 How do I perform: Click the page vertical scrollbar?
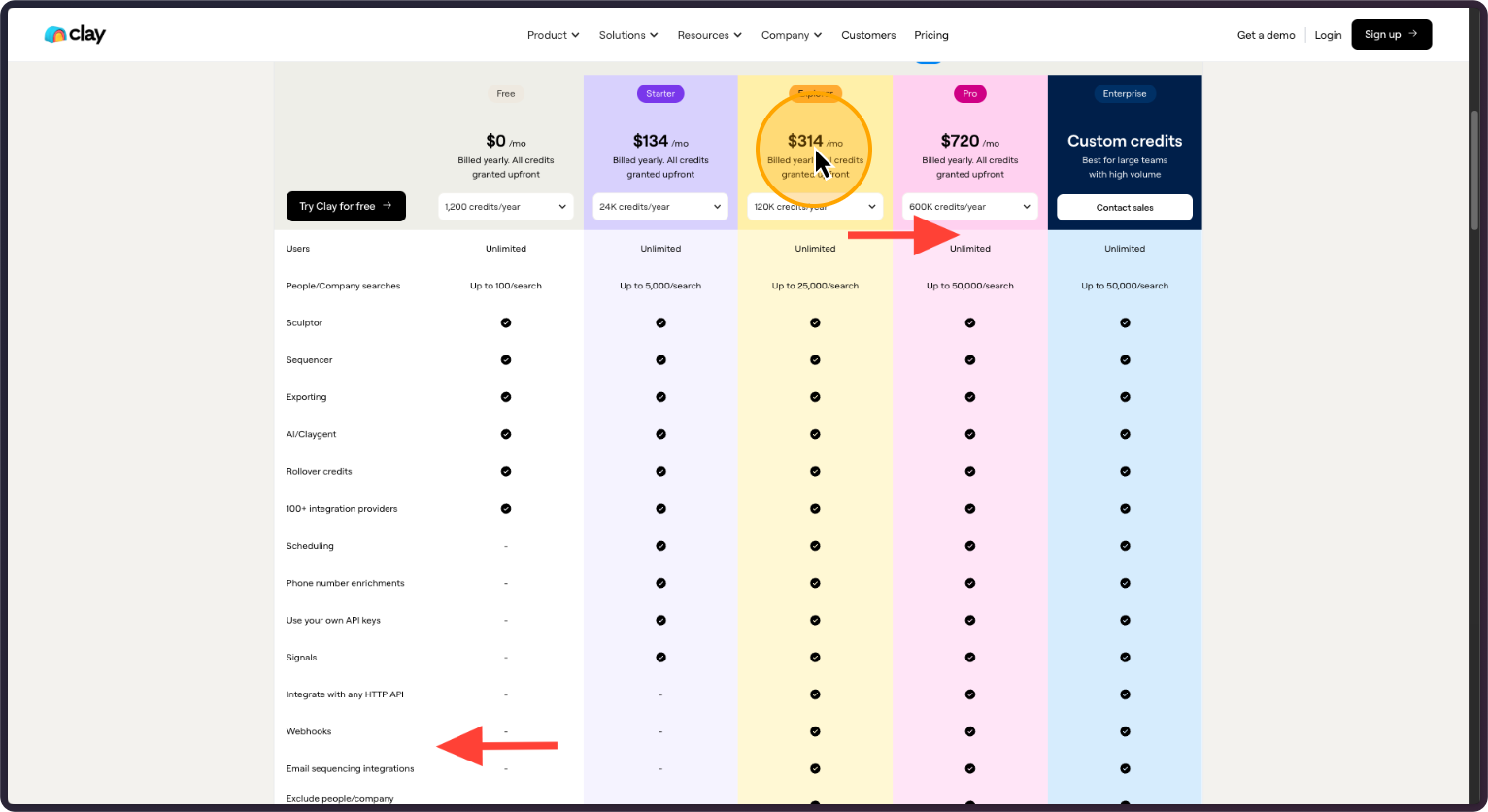coord(1474,170)
